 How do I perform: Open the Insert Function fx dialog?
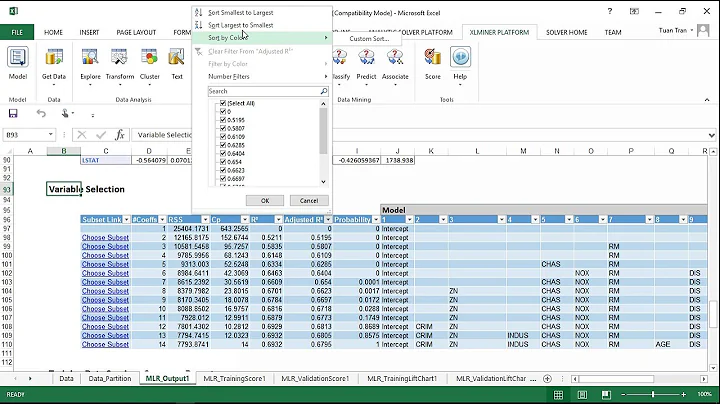click(120, 135)
